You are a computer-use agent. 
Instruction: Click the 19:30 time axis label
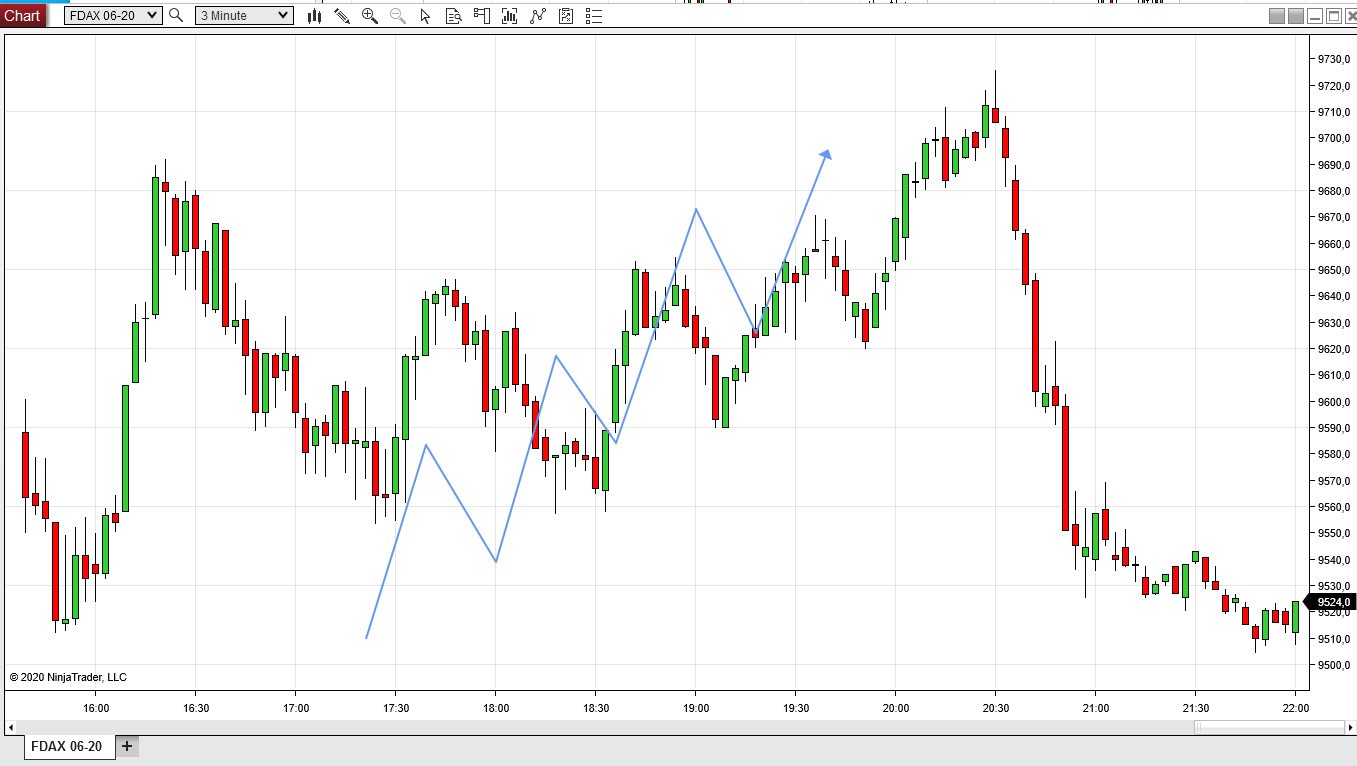[x=795, y=708]
